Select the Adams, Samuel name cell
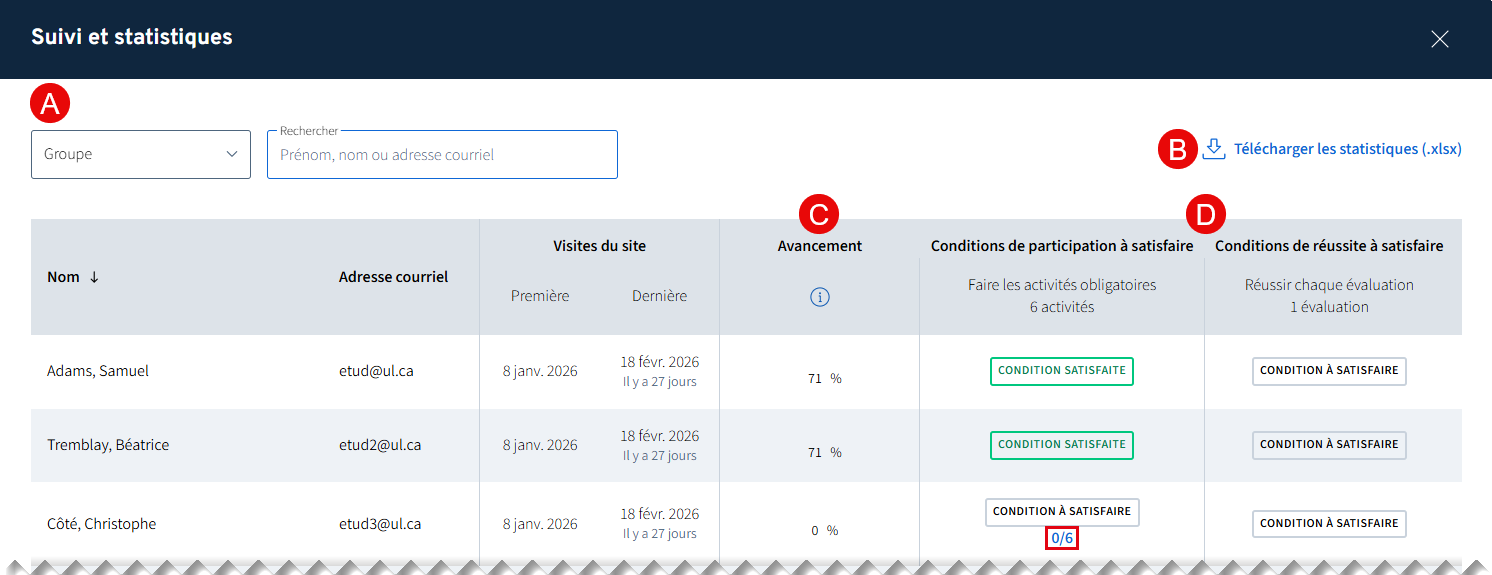The height and width of the screenshot is (575, 1492). coord(98,371)
